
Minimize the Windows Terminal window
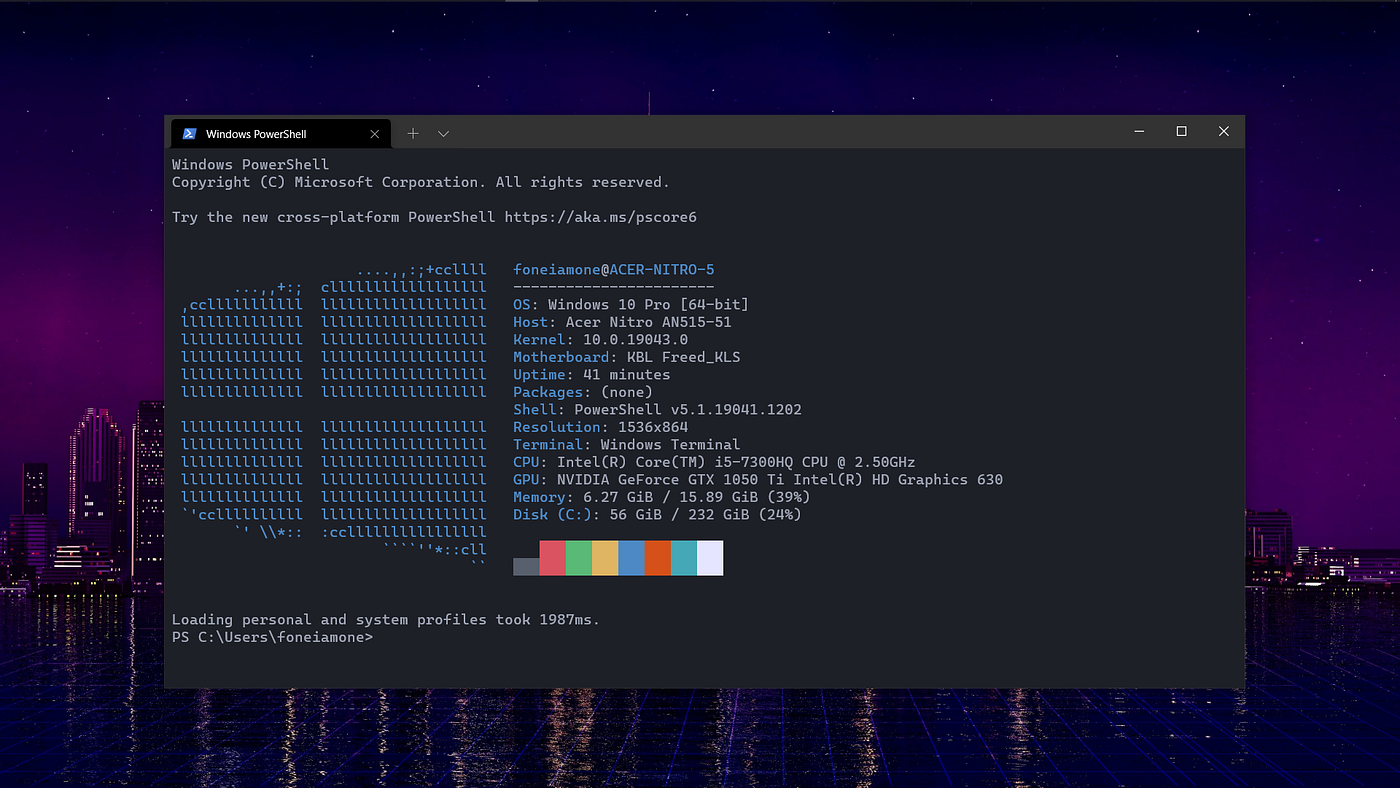(1139, 131)
